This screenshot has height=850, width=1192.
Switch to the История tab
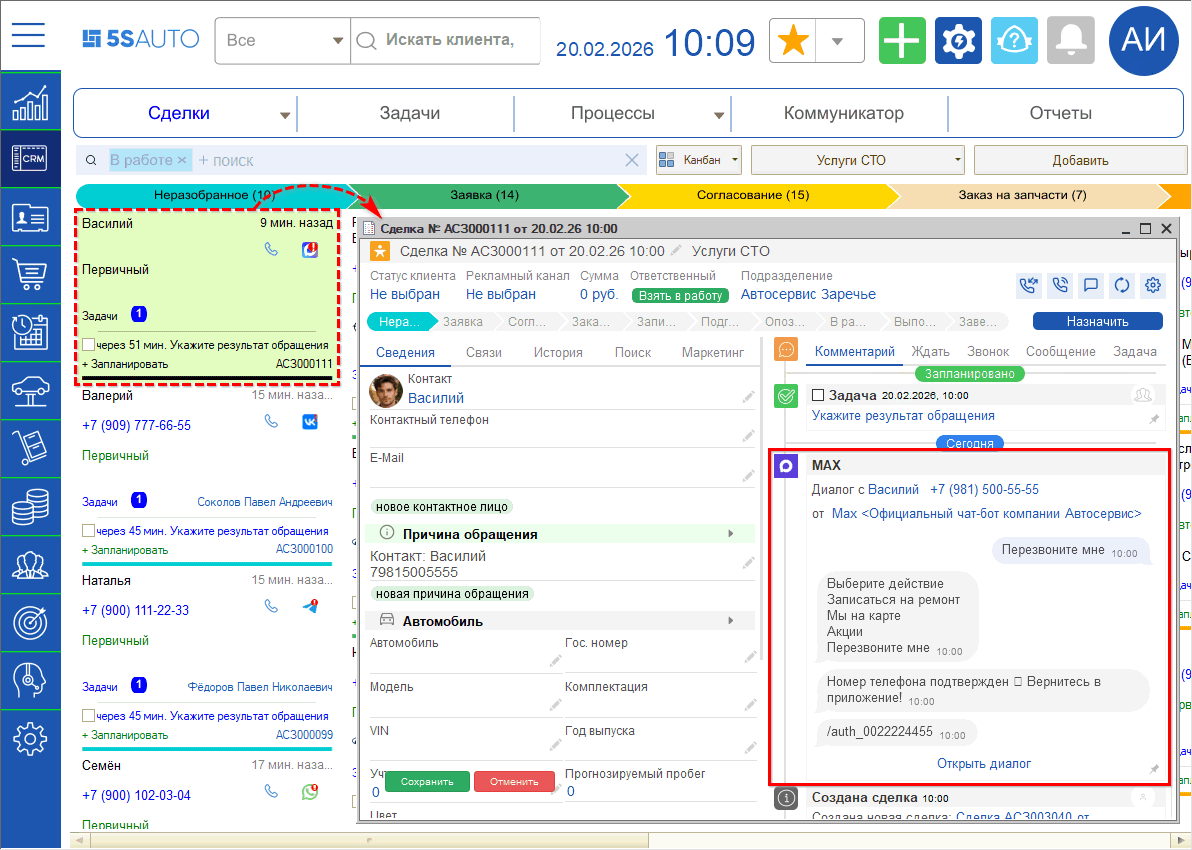pyautogui.click(x=557, y=352)
